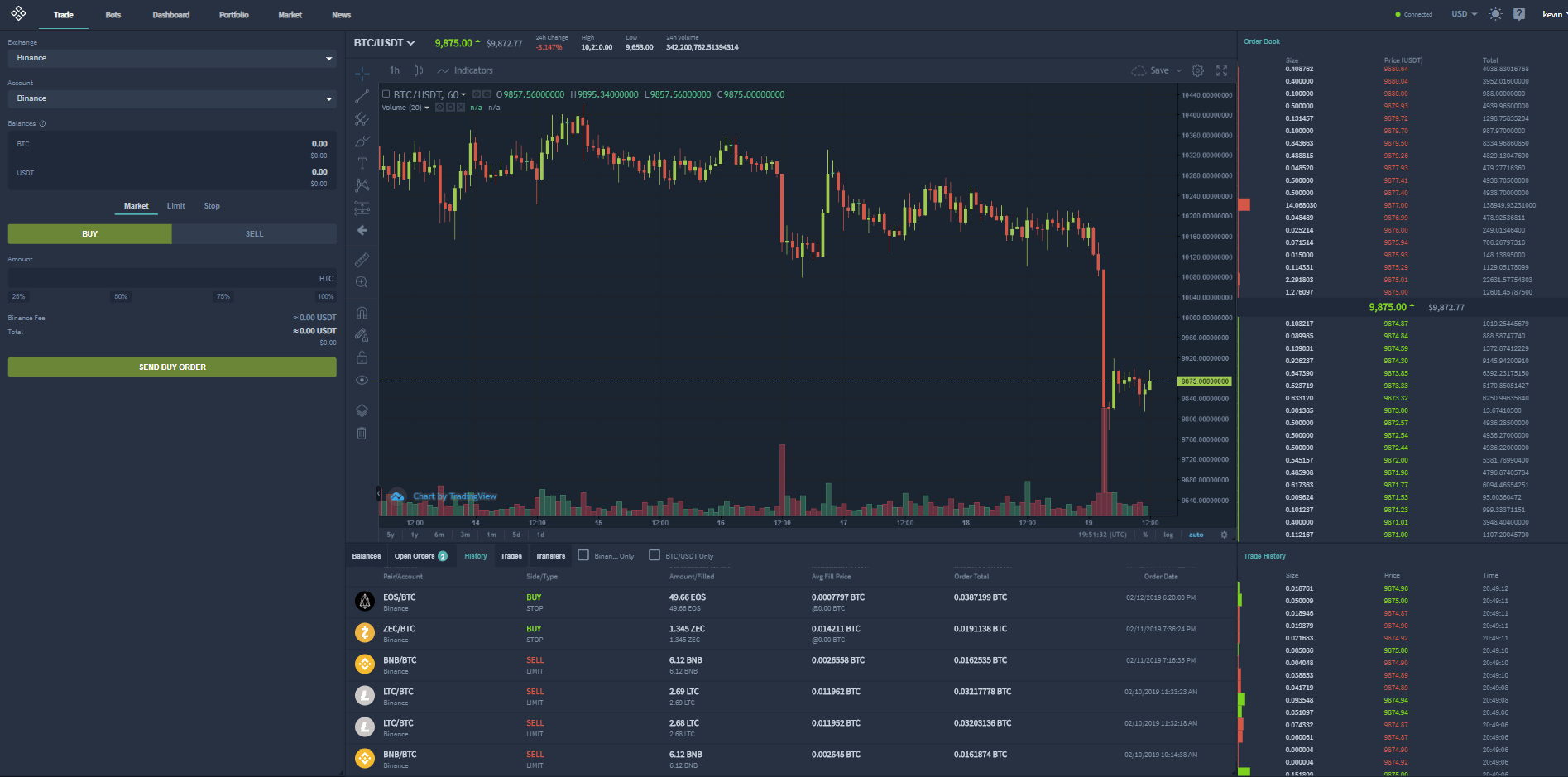Viewport: 1568px width, 777px height.
Task: Open chart settings gear icon
Action: click(x=1197, y=70)
